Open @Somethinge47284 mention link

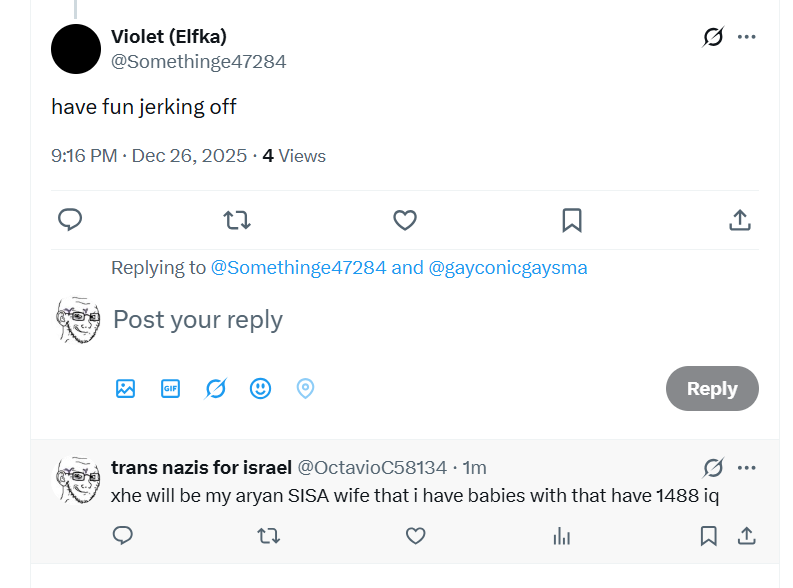point(298,268)
